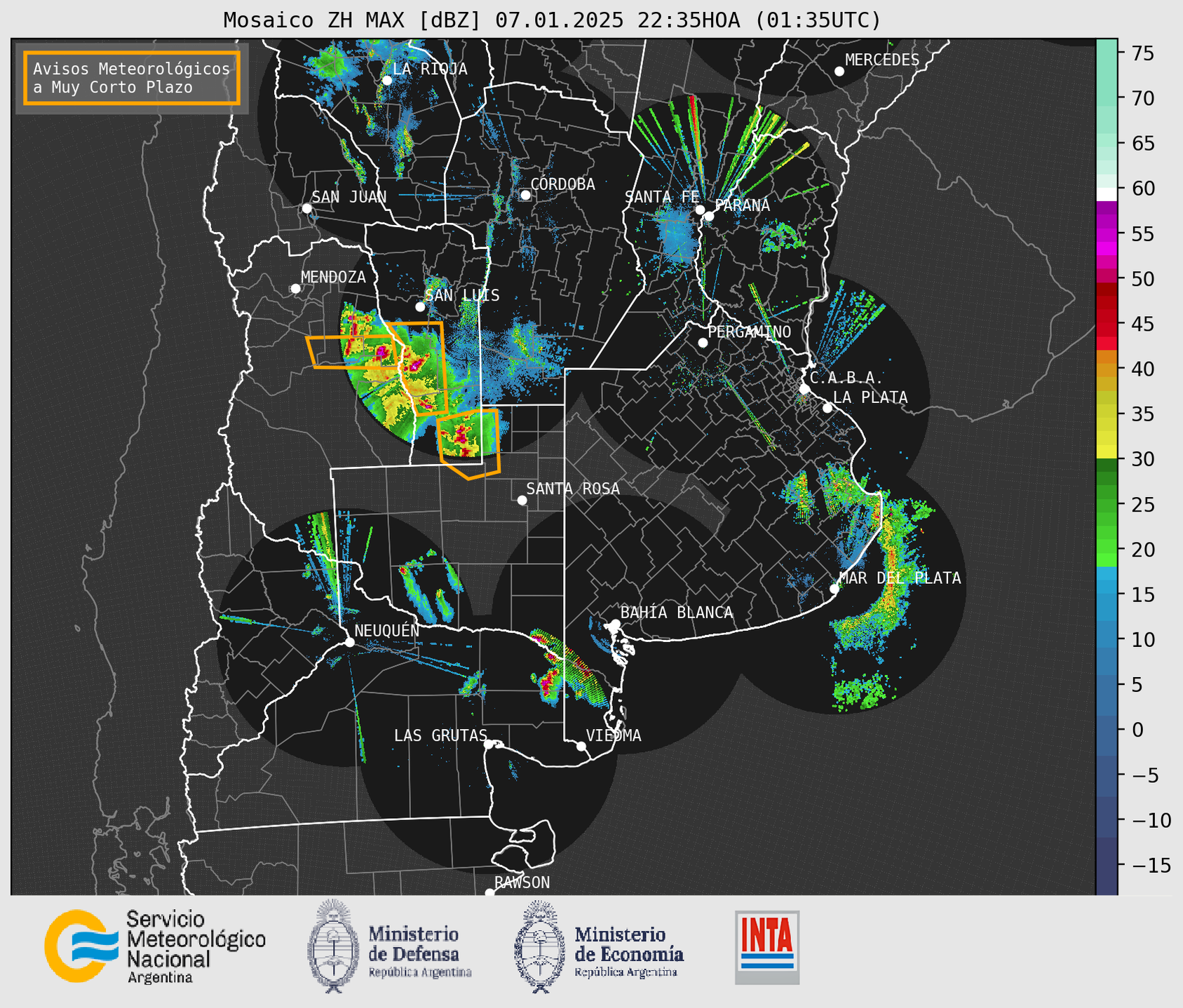
Task: Click the Servicio Meteorológico Nacional logo
Action: (155, 946)
